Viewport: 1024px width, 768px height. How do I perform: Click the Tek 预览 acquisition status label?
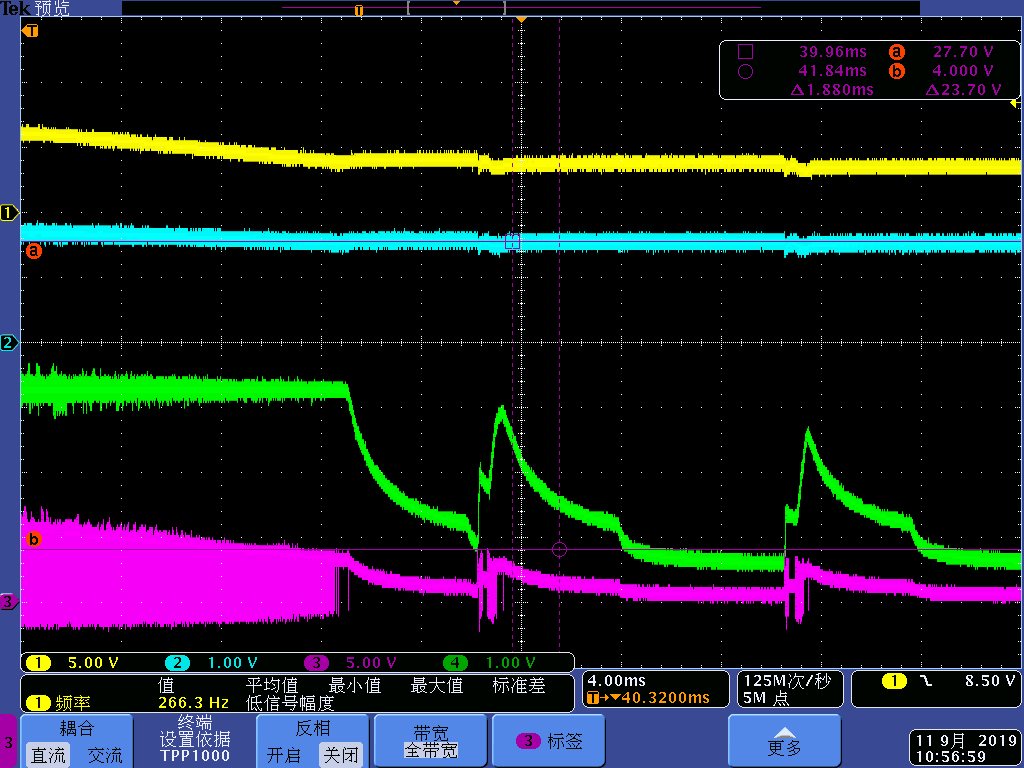(35, 9)
